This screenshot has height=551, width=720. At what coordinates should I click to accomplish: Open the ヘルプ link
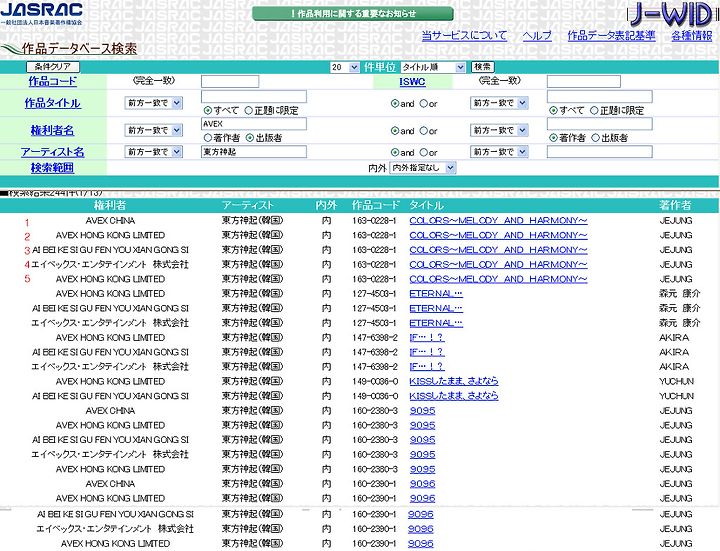tap(537, 35)
